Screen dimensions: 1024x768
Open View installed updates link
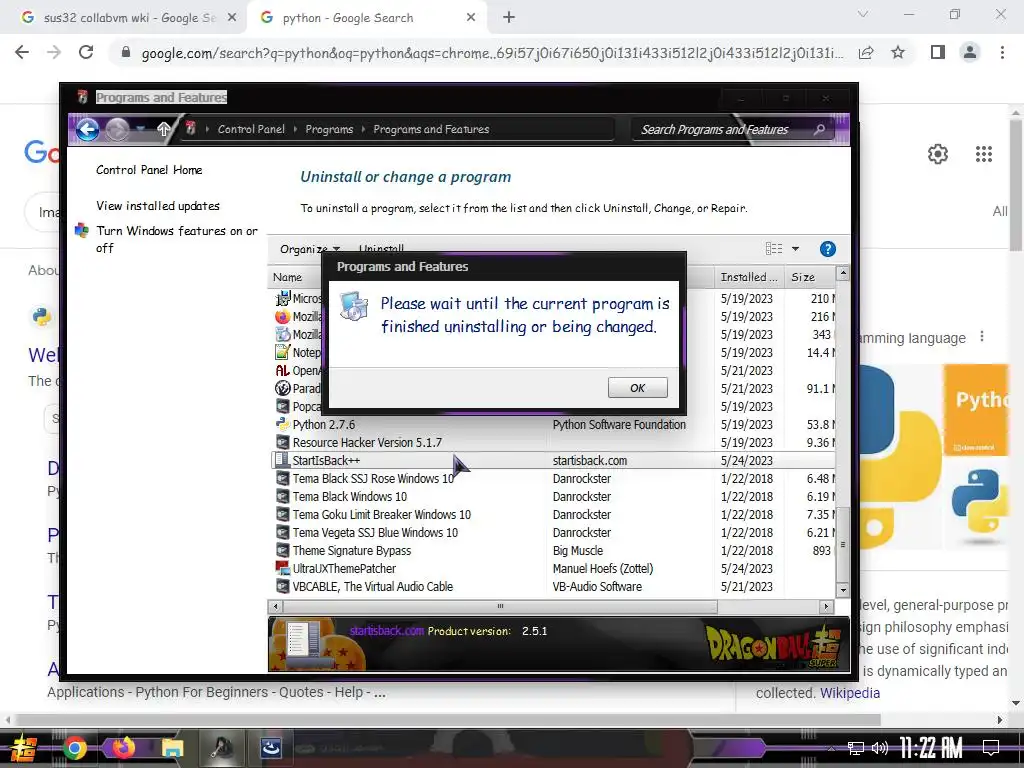coord(158,206)
